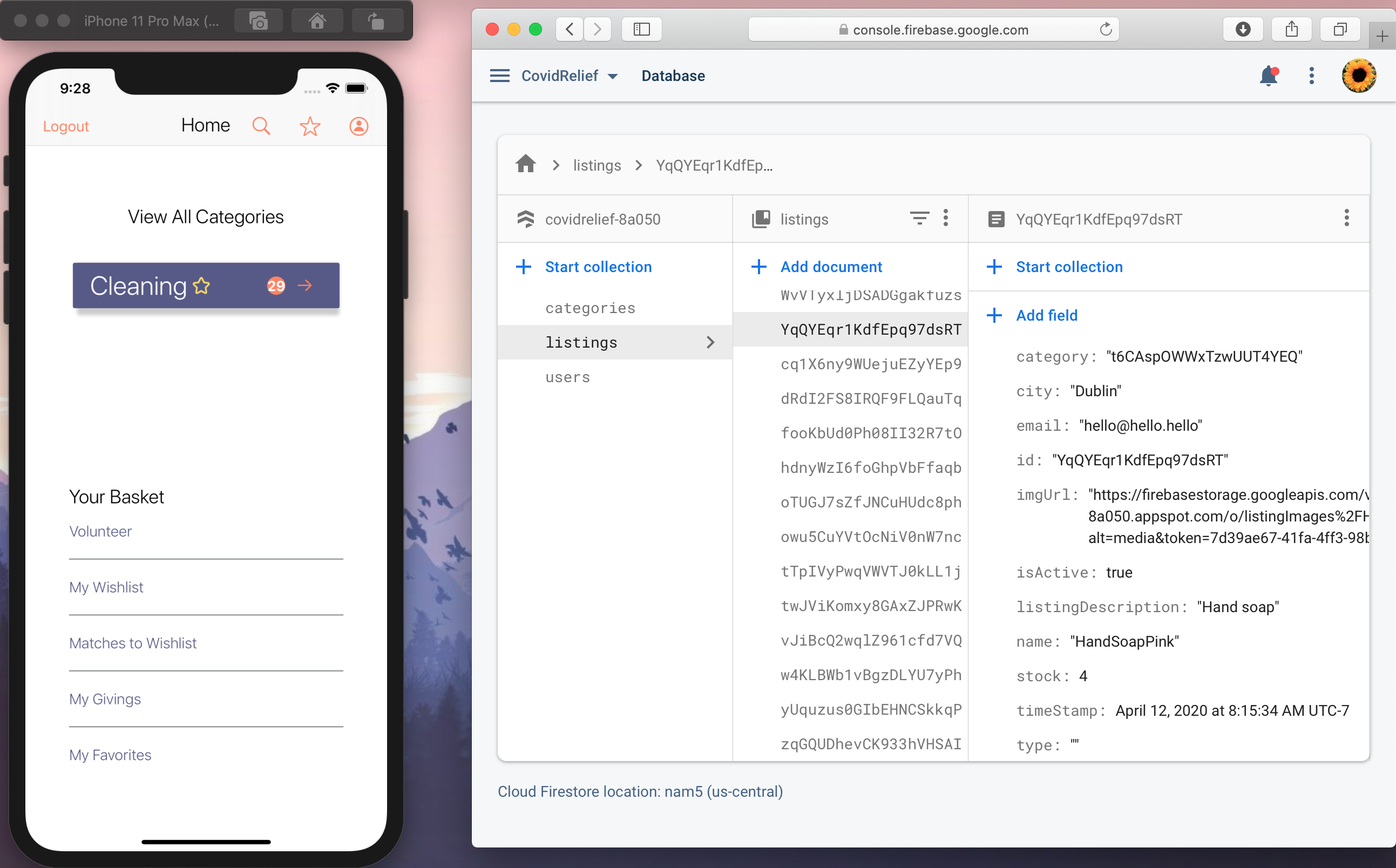This screenshot has width=1396, height=868.
Task: Open document w4KLBWb1vBgzDLYU7yPh
Action: point(871,675)
